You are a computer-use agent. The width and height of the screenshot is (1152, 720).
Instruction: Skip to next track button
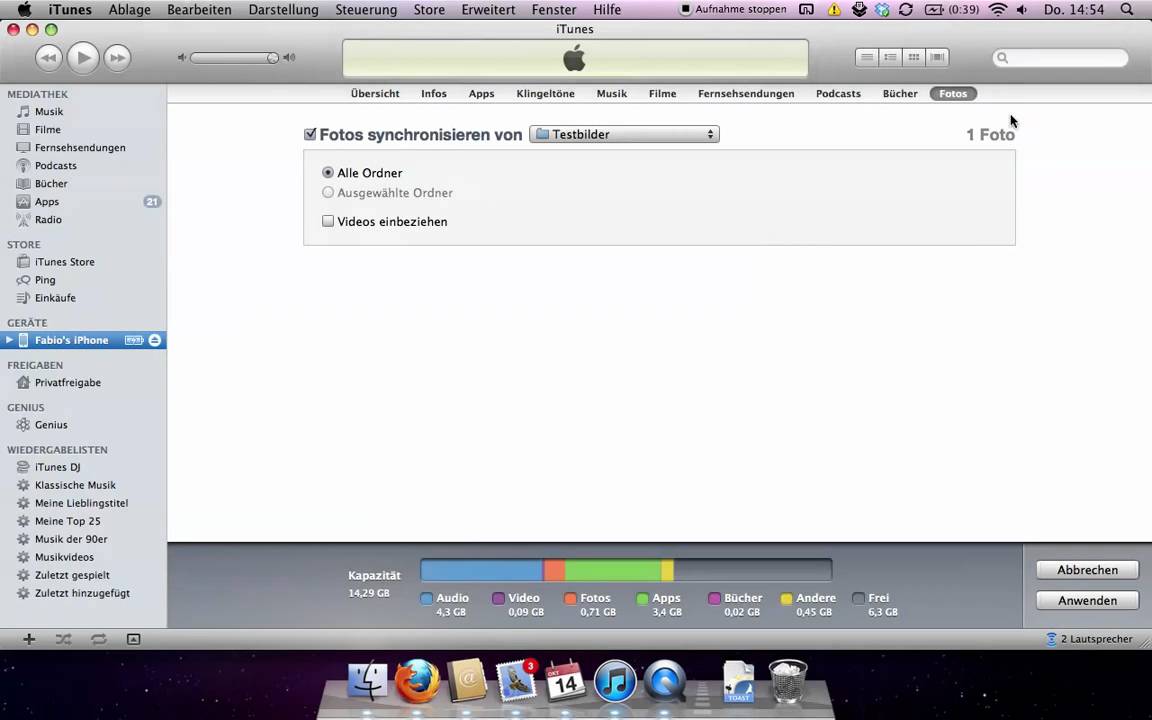click(117, 57)
